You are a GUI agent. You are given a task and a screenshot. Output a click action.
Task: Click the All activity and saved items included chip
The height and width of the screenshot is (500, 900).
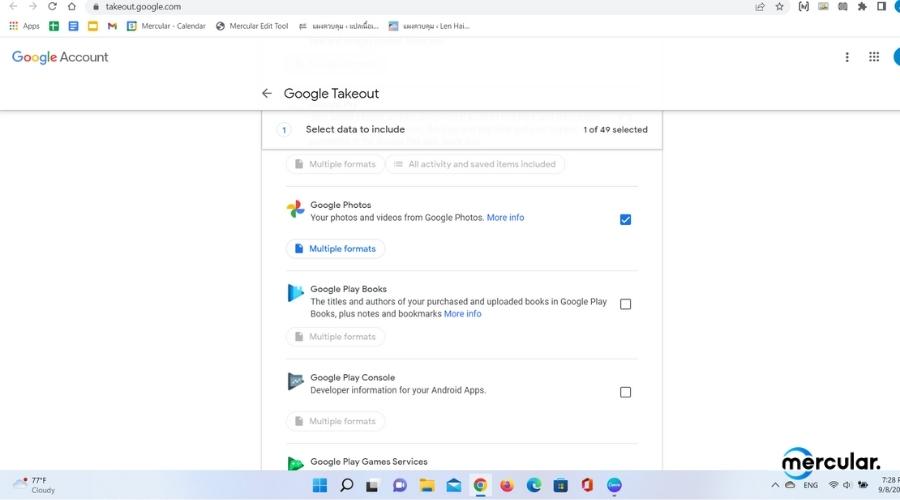[x=475, y=164]
